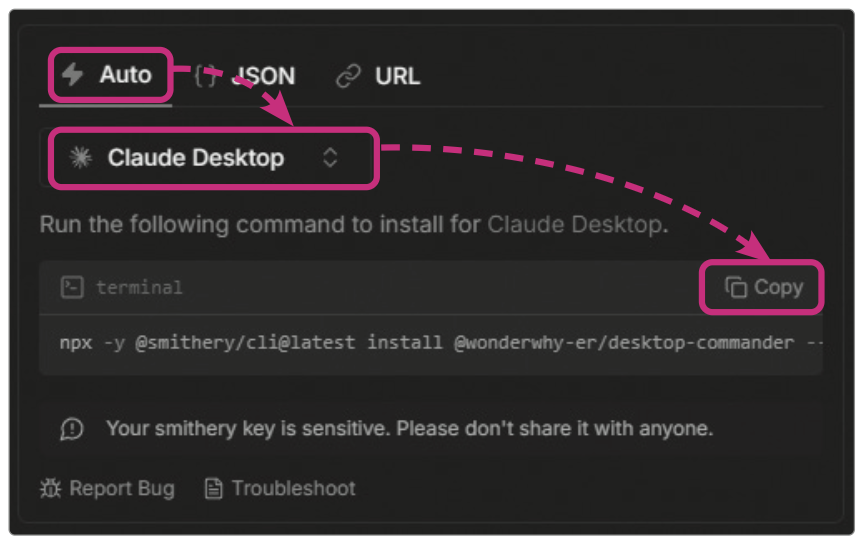Click the warning speech bubble icon
This screenshot has height=542, width=860.
[x=72, y=429]
